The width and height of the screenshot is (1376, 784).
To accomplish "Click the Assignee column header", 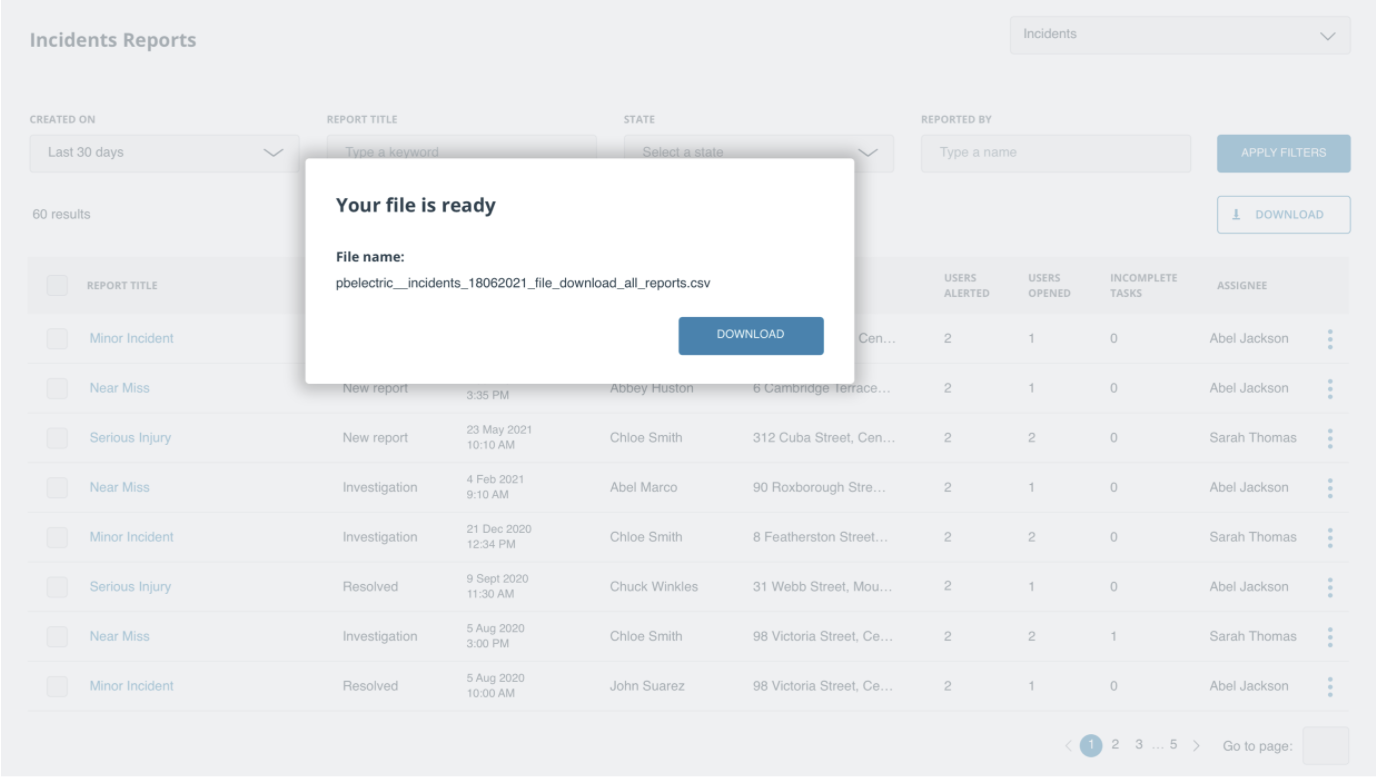I will point(1242,286).
